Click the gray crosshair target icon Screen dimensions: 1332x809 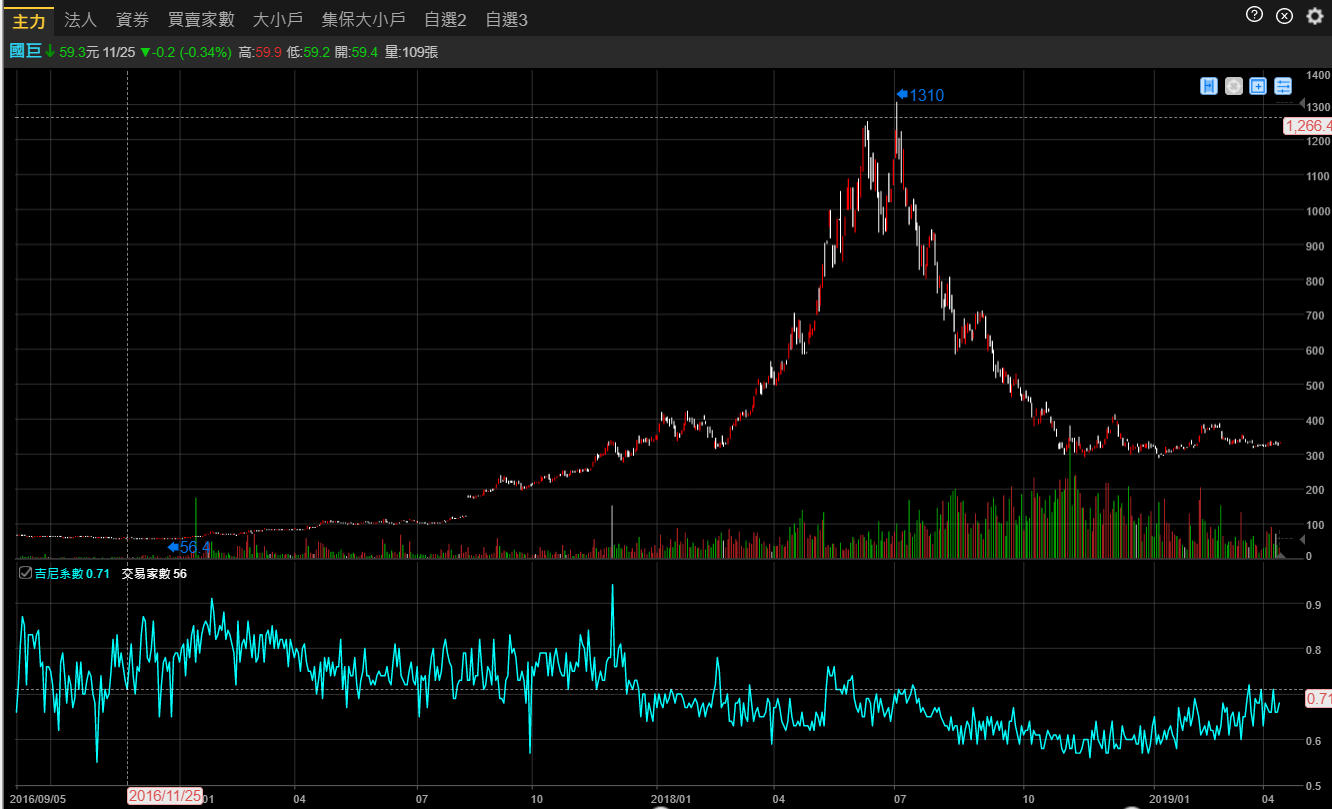click(1234, 86)
